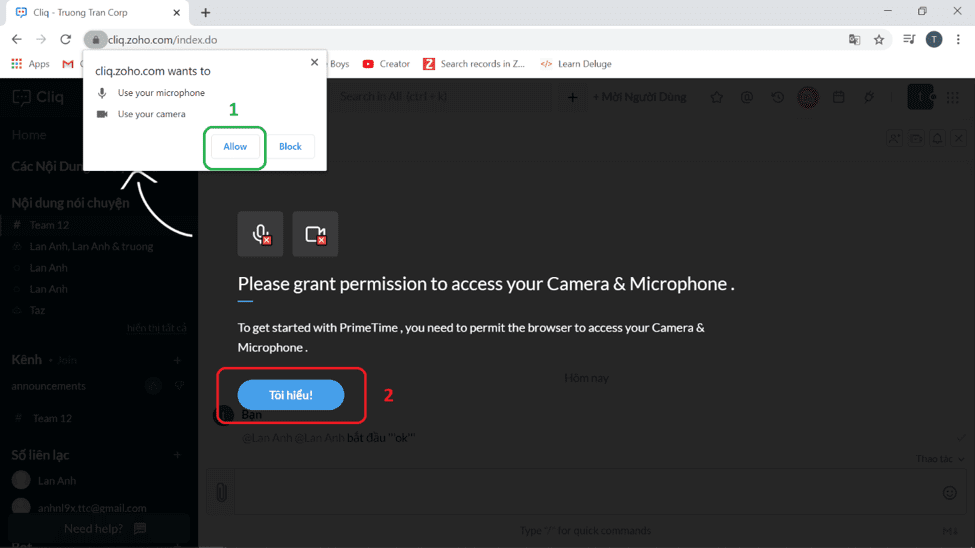Open the announcements channel

click(48, 386)
